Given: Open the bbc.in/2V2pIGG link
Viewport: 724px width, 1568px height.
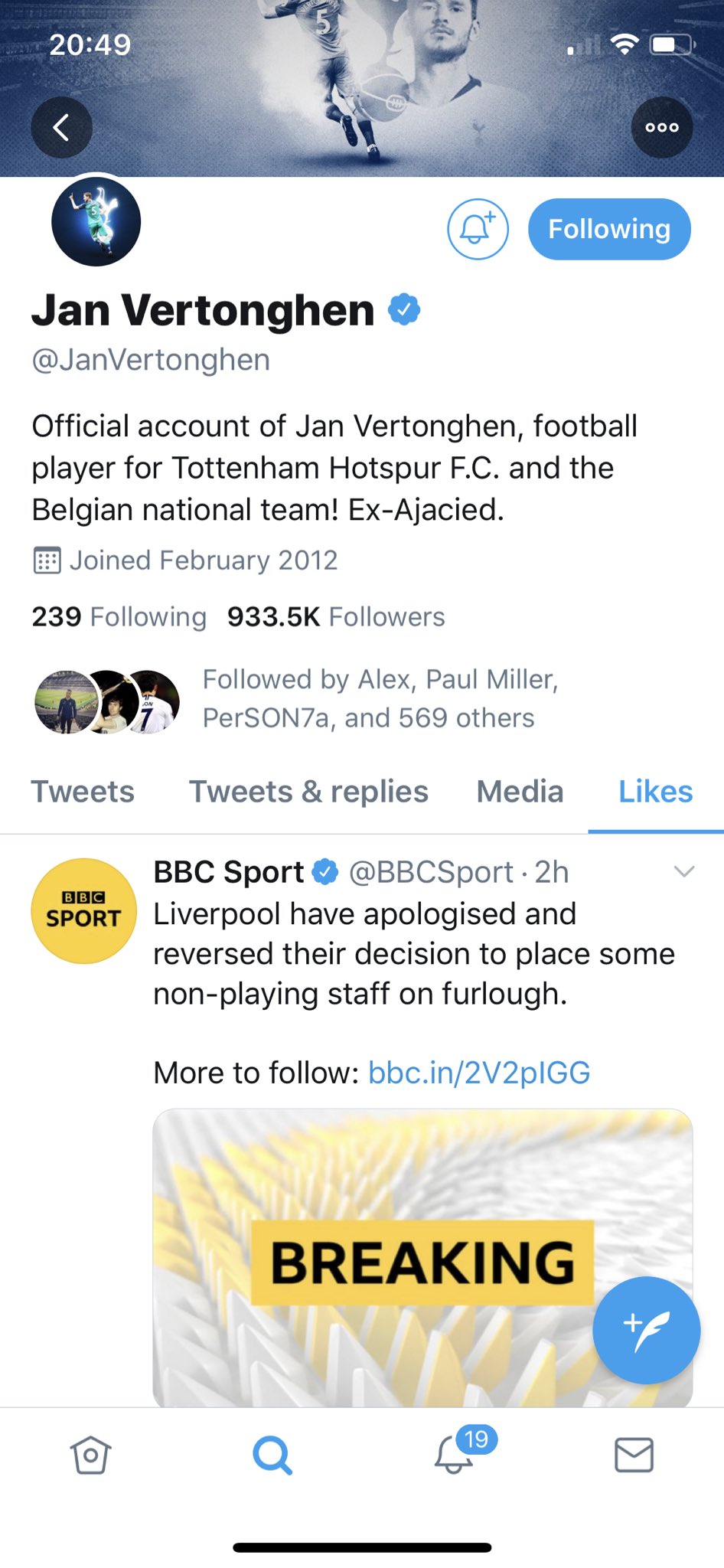Looking at the screenshot, I should tap(479, 1073).
